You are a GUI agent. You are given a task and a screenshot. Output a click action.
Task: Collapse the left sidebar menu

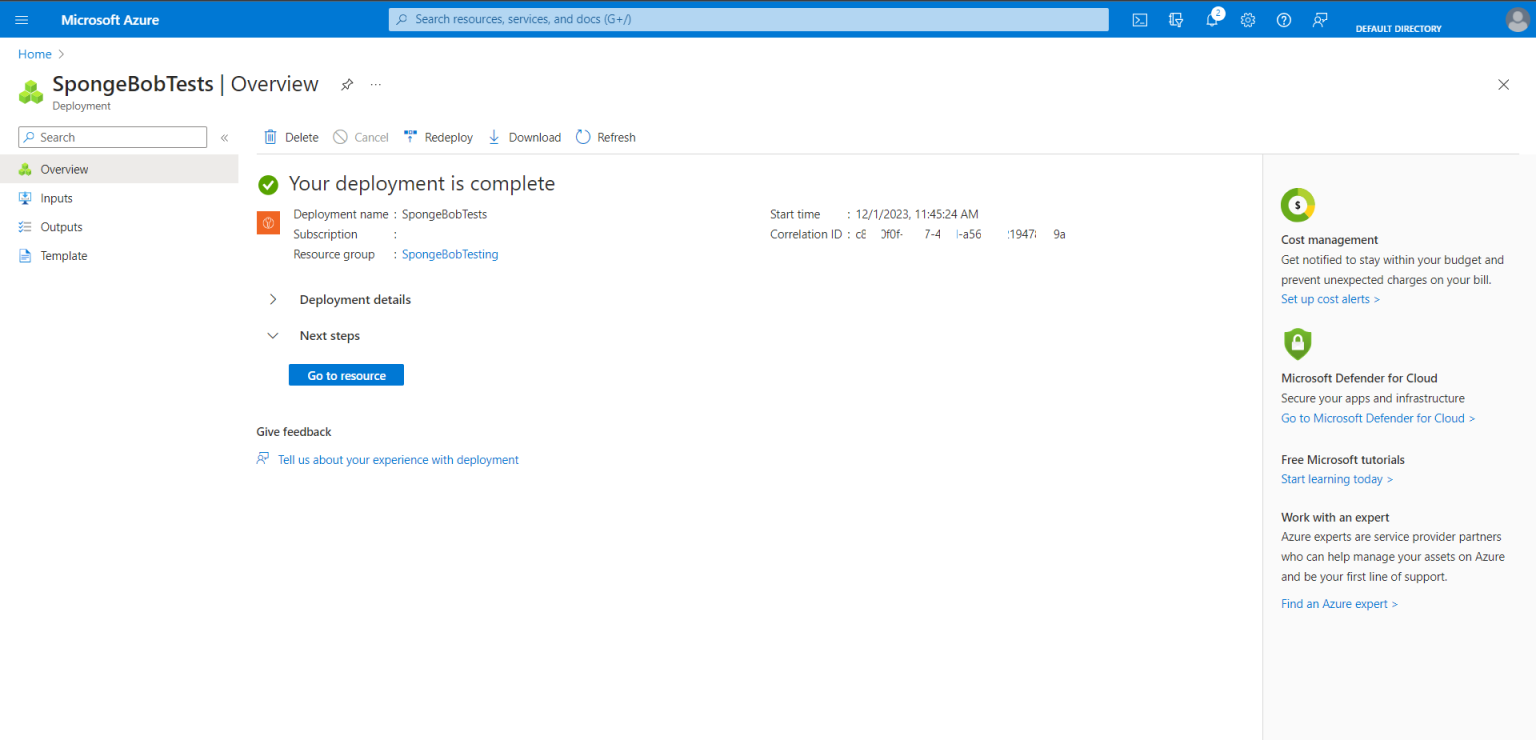click(224, 138)
